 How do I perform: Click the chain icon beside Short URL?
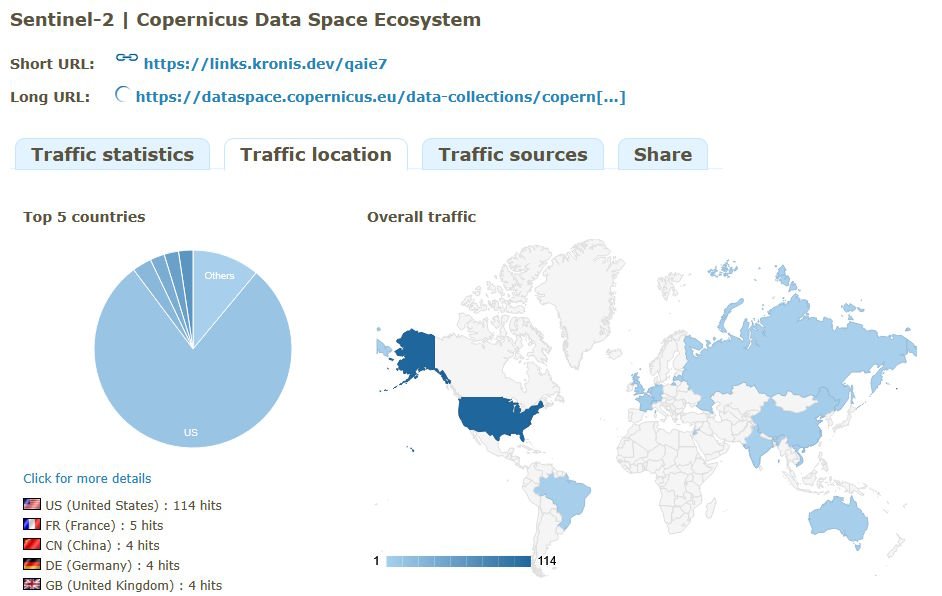point(125,58)
